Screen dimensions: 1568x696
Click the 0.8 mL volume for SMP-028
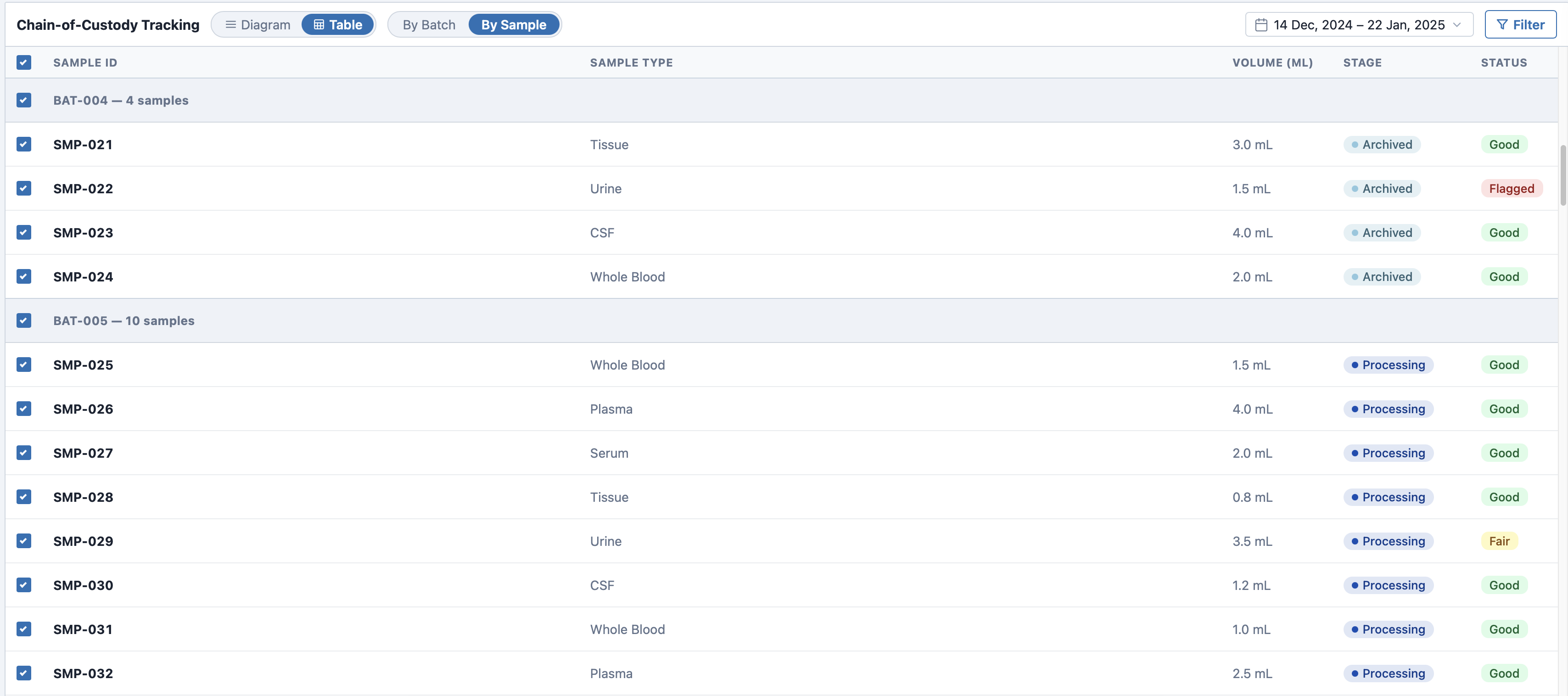click(1252, 497)
